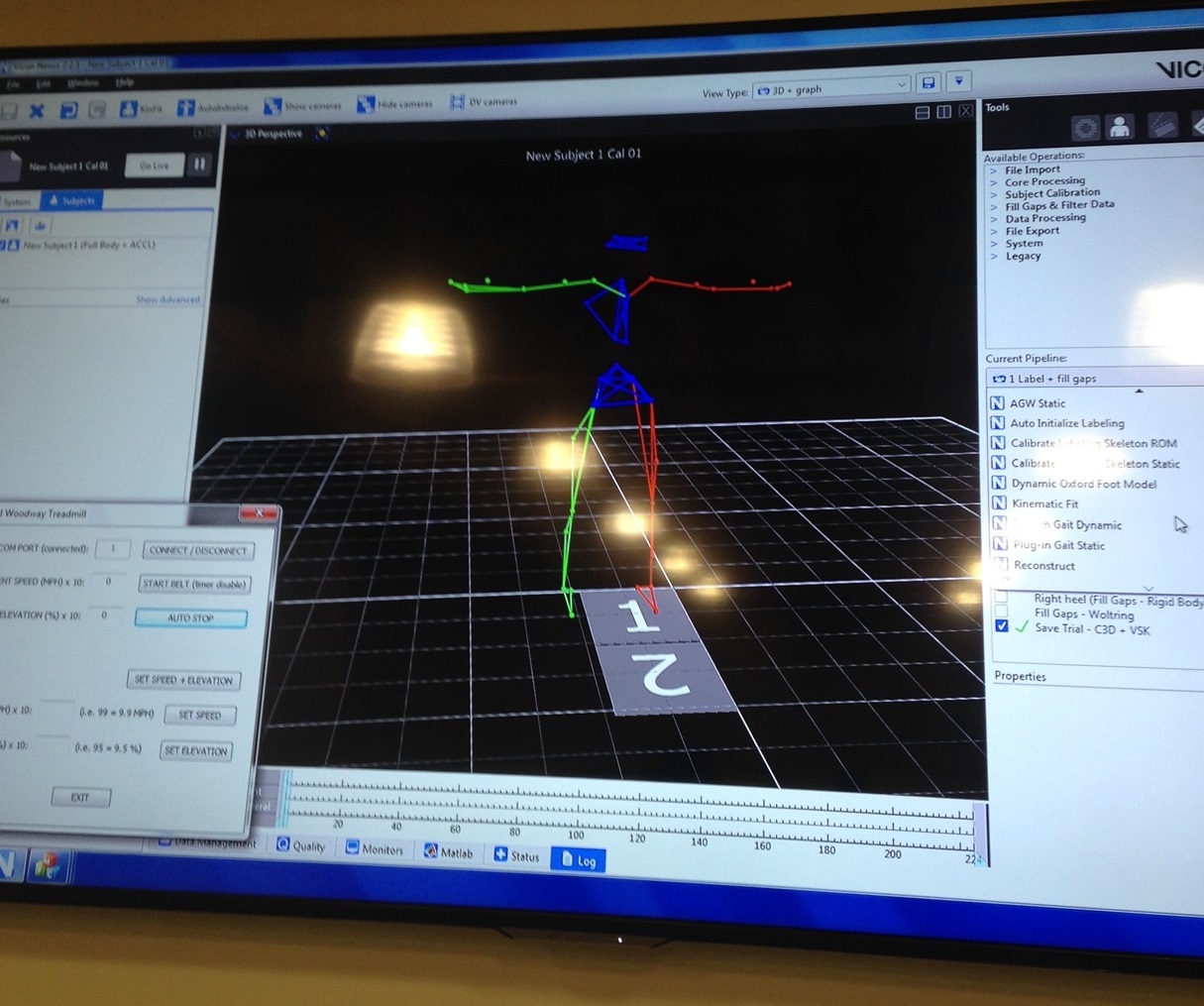The image size is (1204, 1006).
Task: Toggle the New Subject 1 checkbox
Action: click(x=3, y=245)
